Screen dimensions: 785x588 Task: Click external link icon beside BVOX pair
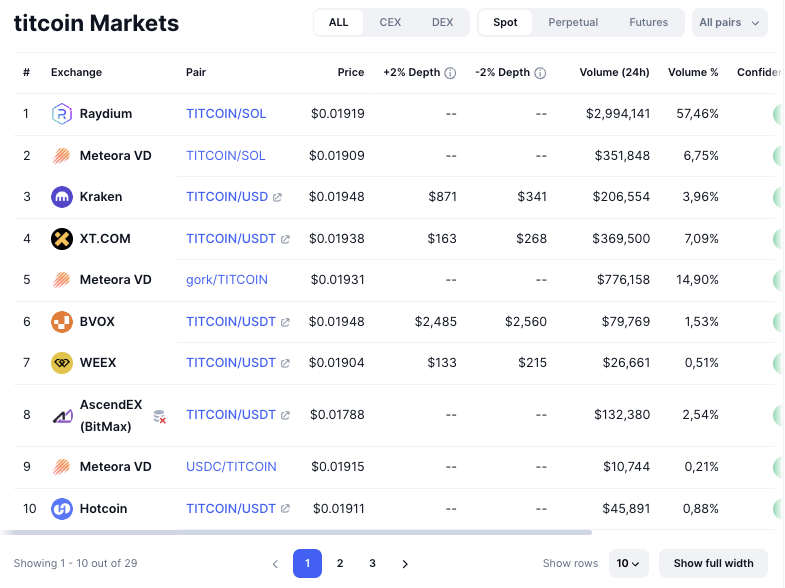click(285, 322)
